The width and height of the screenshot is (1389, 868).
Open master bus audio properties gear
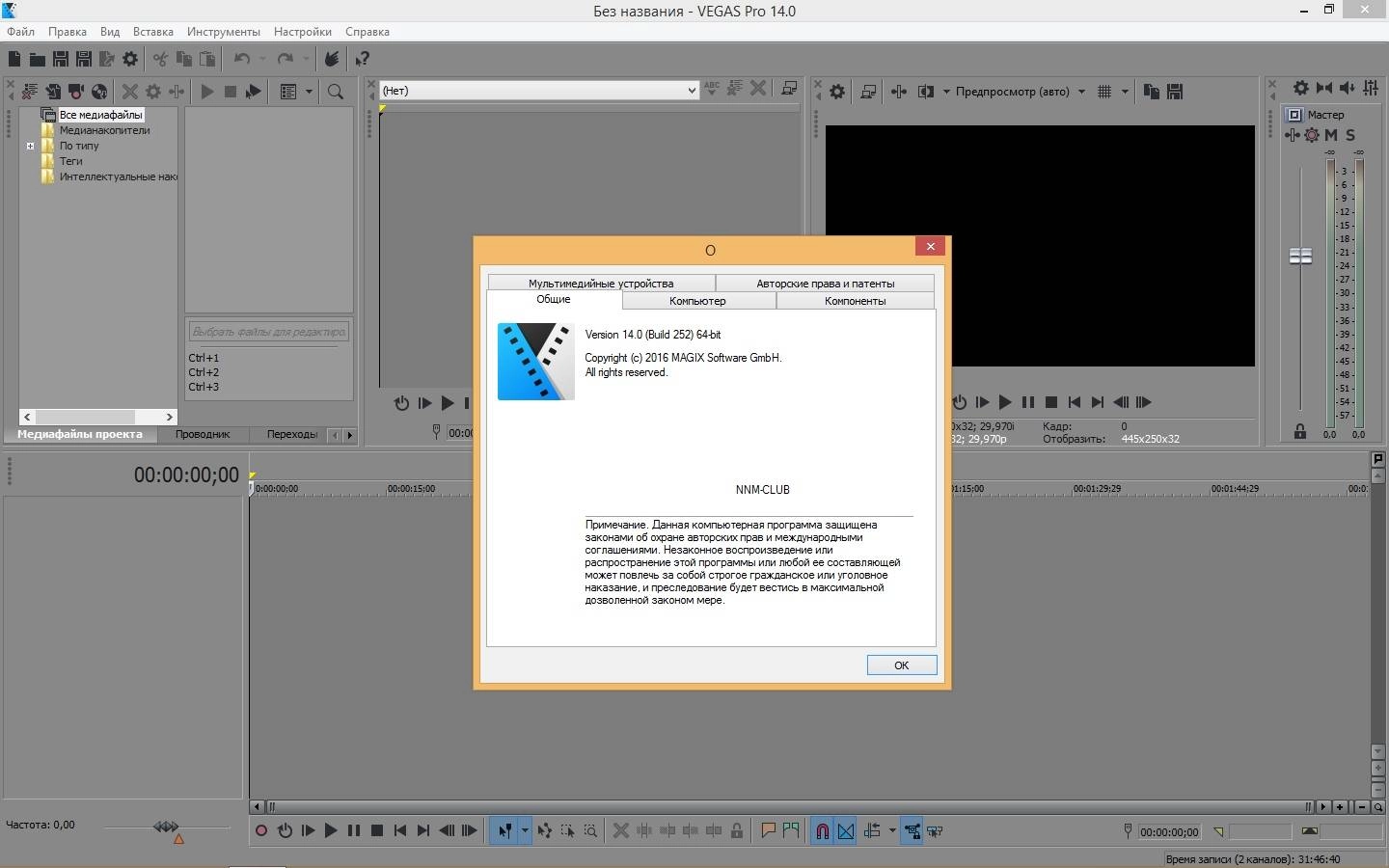point(1300,89)
